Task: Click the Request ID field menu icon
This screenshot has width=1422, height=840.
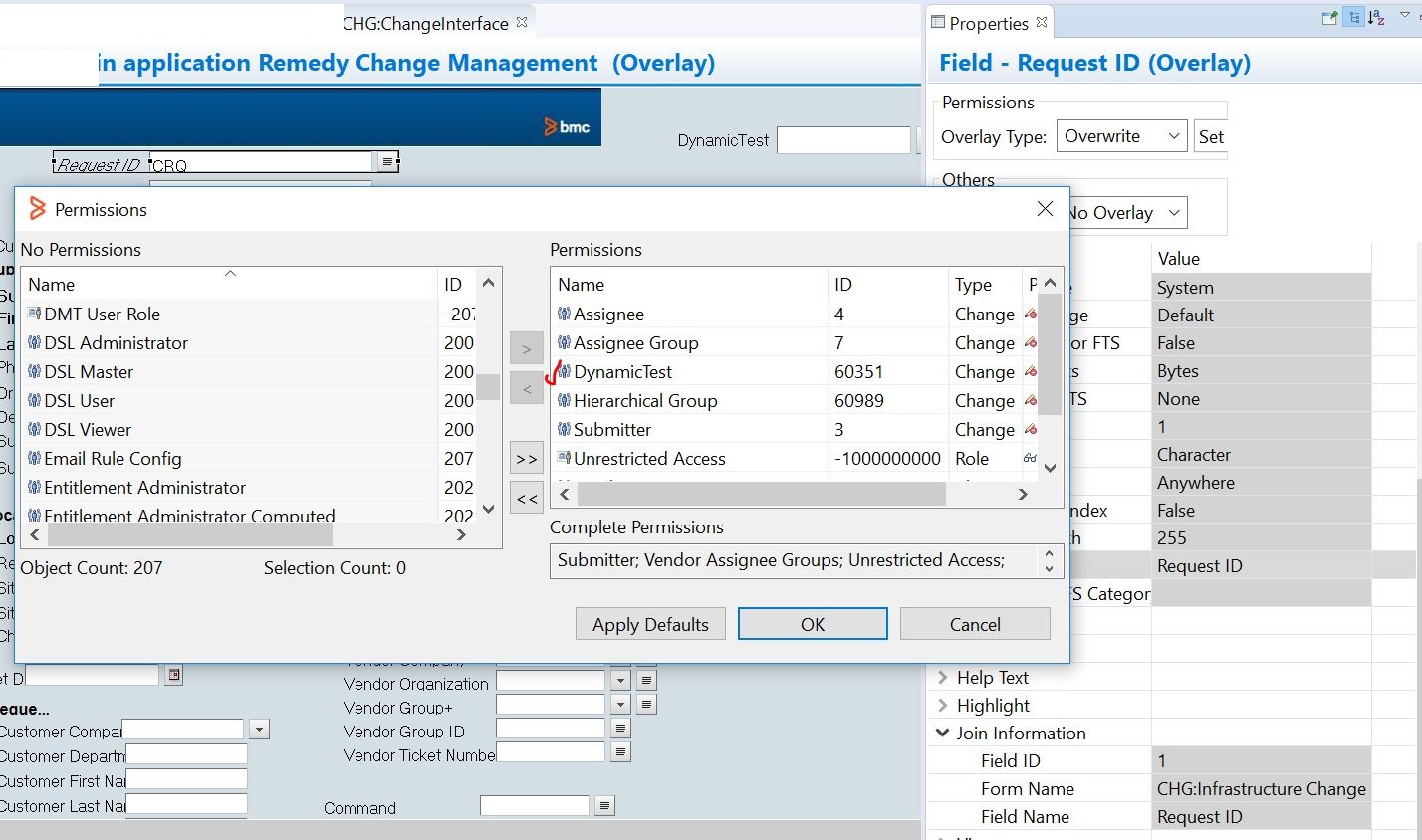Action: click(x=386, y=161)
